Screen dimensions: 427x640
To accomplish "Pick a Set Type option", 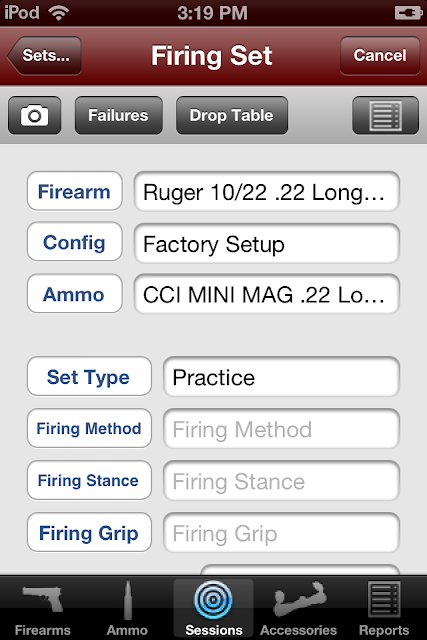I will coord(89,377).
